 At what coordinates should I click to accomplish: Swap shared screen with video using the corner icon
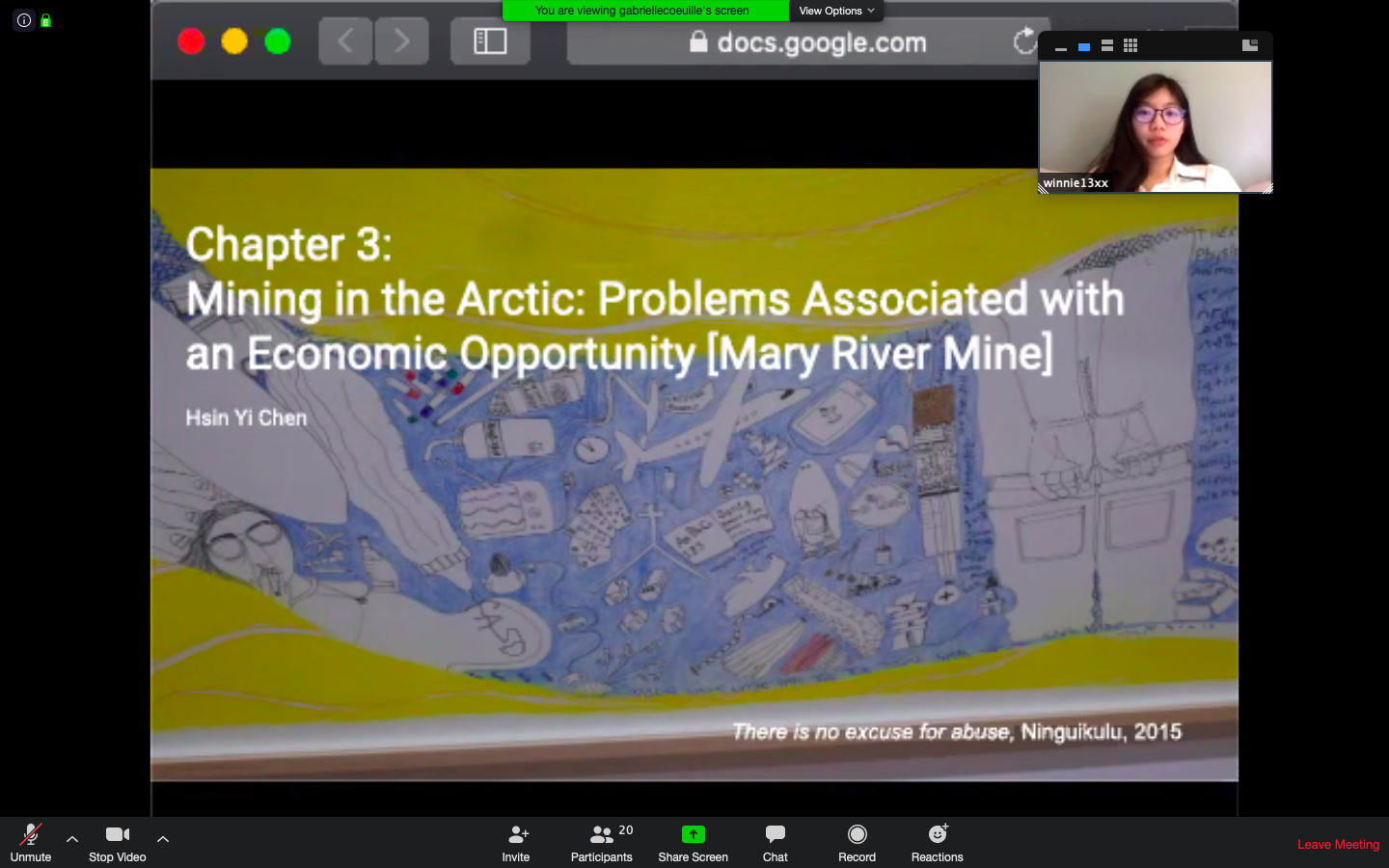click(x=1250, y=45)
